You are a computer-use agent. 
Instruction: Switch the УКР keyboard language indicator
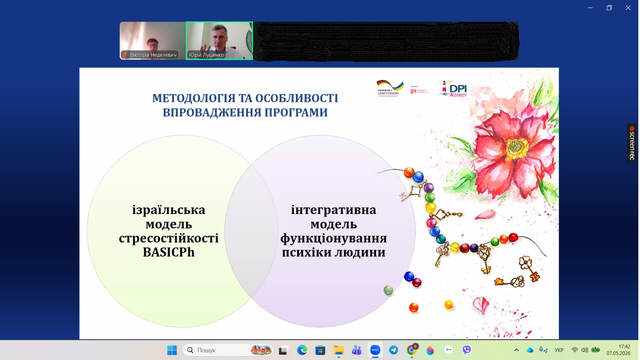[559, 350]
